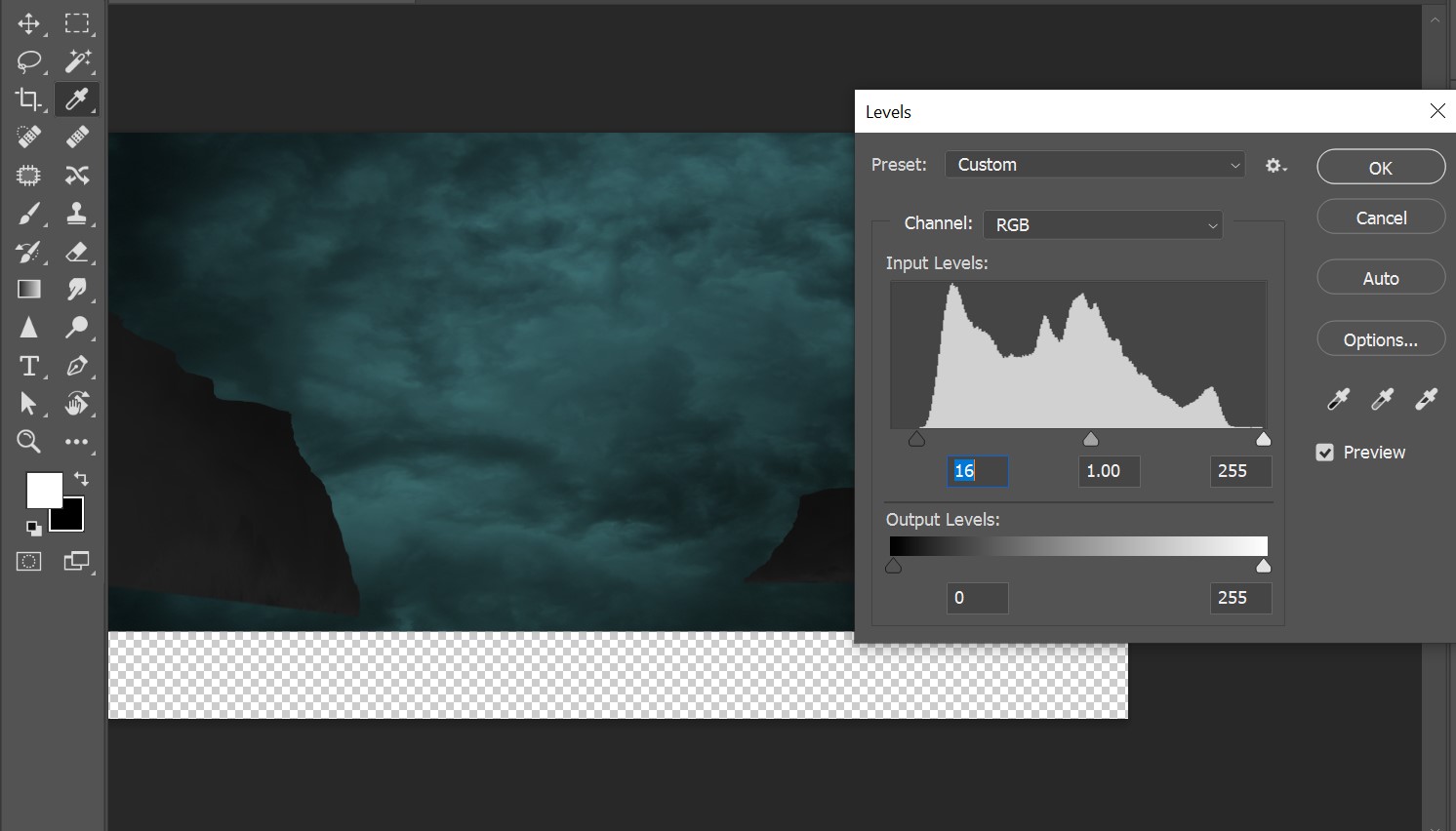Open the Channel dropdown showing RGB
This screenshot has height=831, width=1456.
1103,224
